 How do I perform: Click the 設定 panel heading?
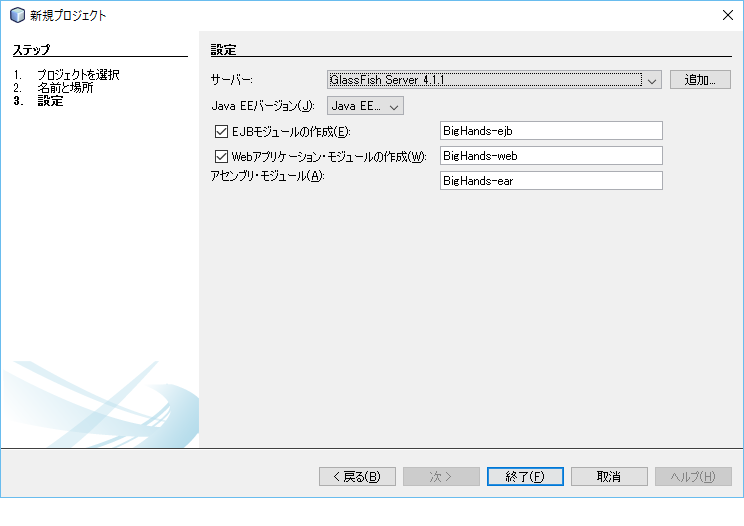(223, 49)
